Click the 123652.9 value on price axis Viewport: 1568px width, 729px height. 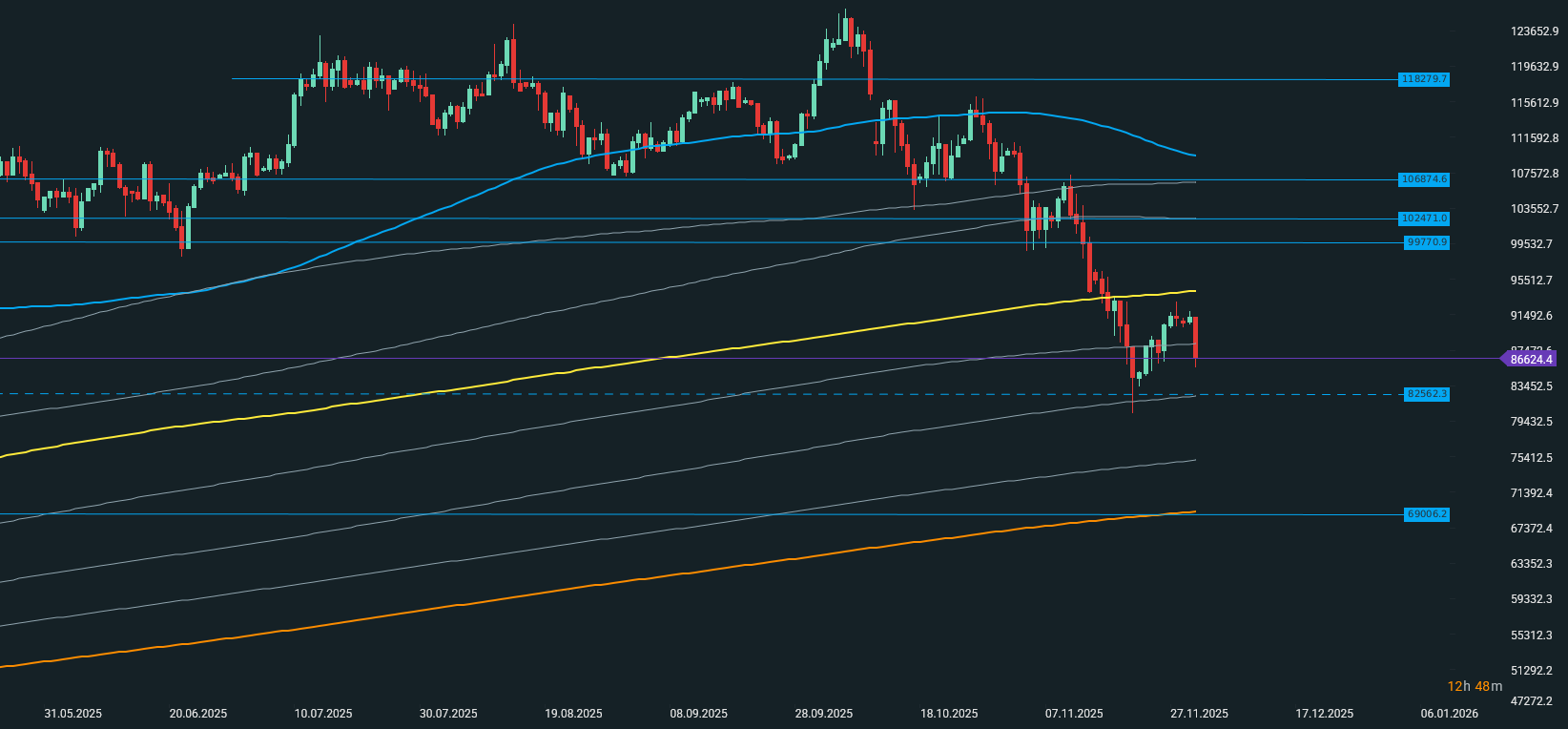(1535, 31)
